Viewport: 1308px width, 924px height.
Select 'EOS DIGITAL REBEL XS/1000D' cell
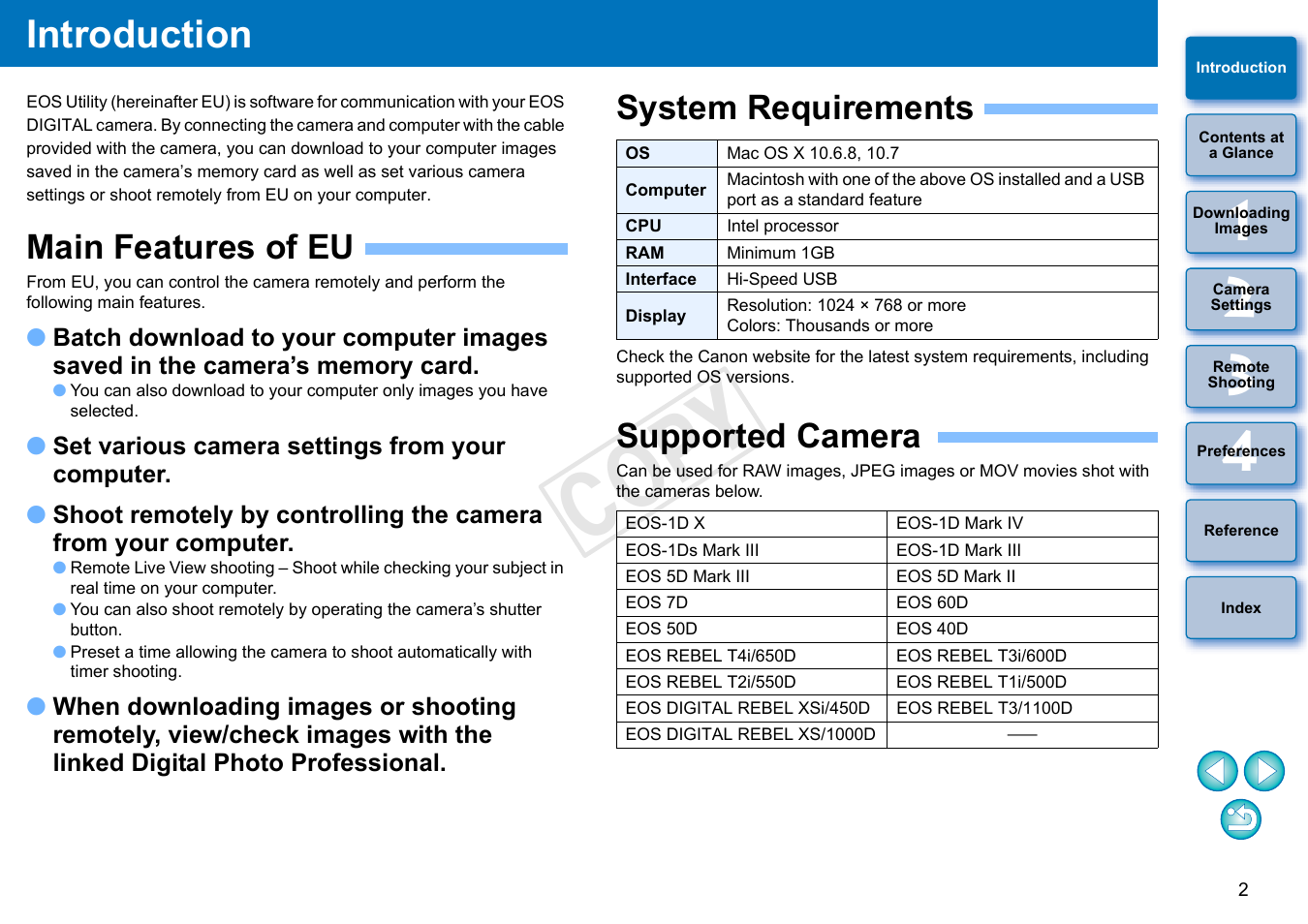coord(752,734)
